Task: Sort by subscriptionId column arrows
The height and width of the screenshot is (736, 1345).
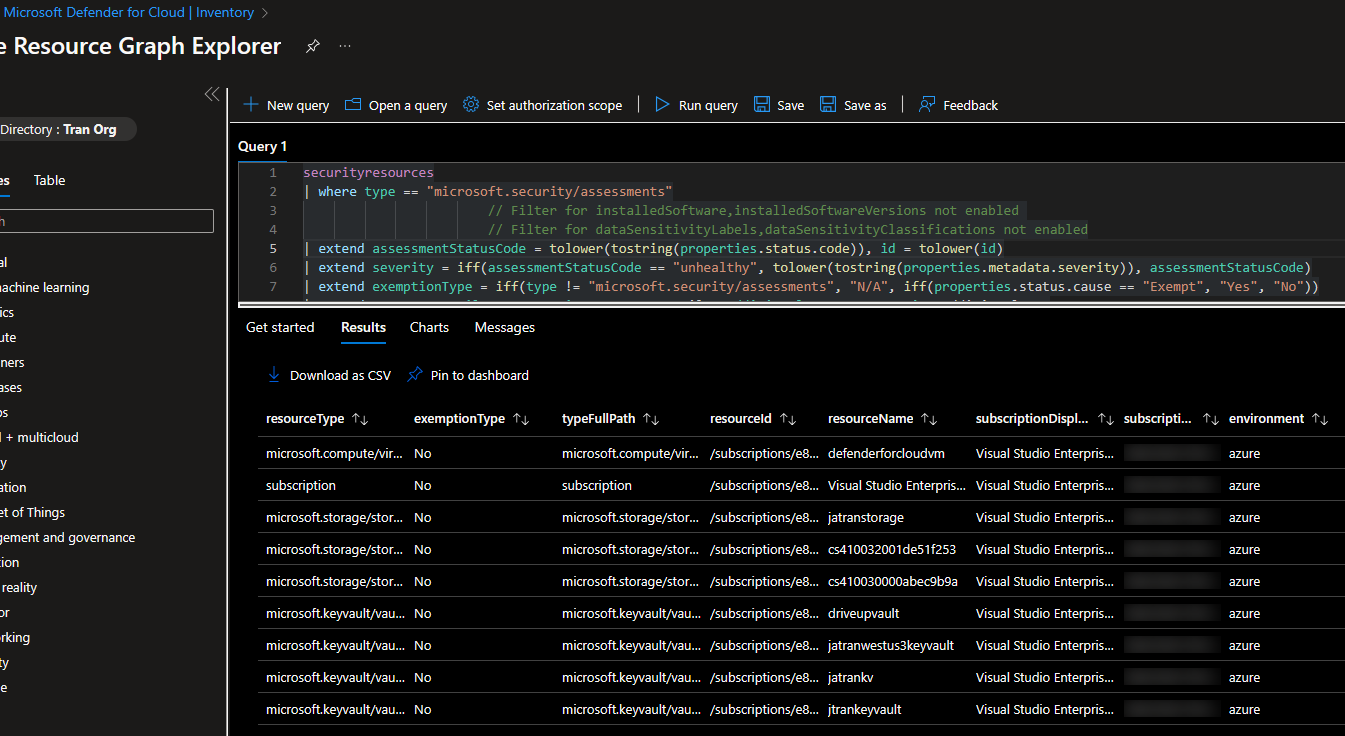Action: click(1211, 419)
